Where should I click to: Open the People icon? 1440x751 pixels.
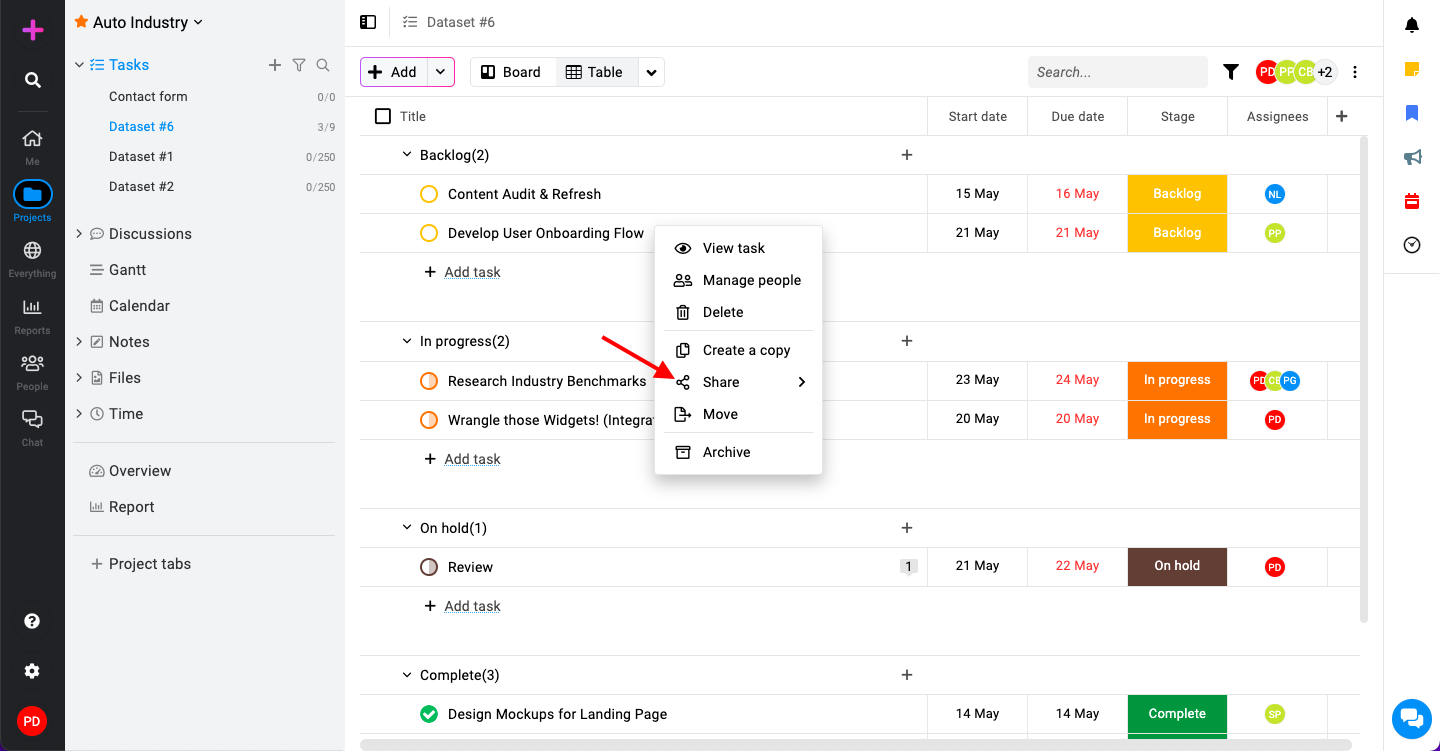[x=32, y=363]
